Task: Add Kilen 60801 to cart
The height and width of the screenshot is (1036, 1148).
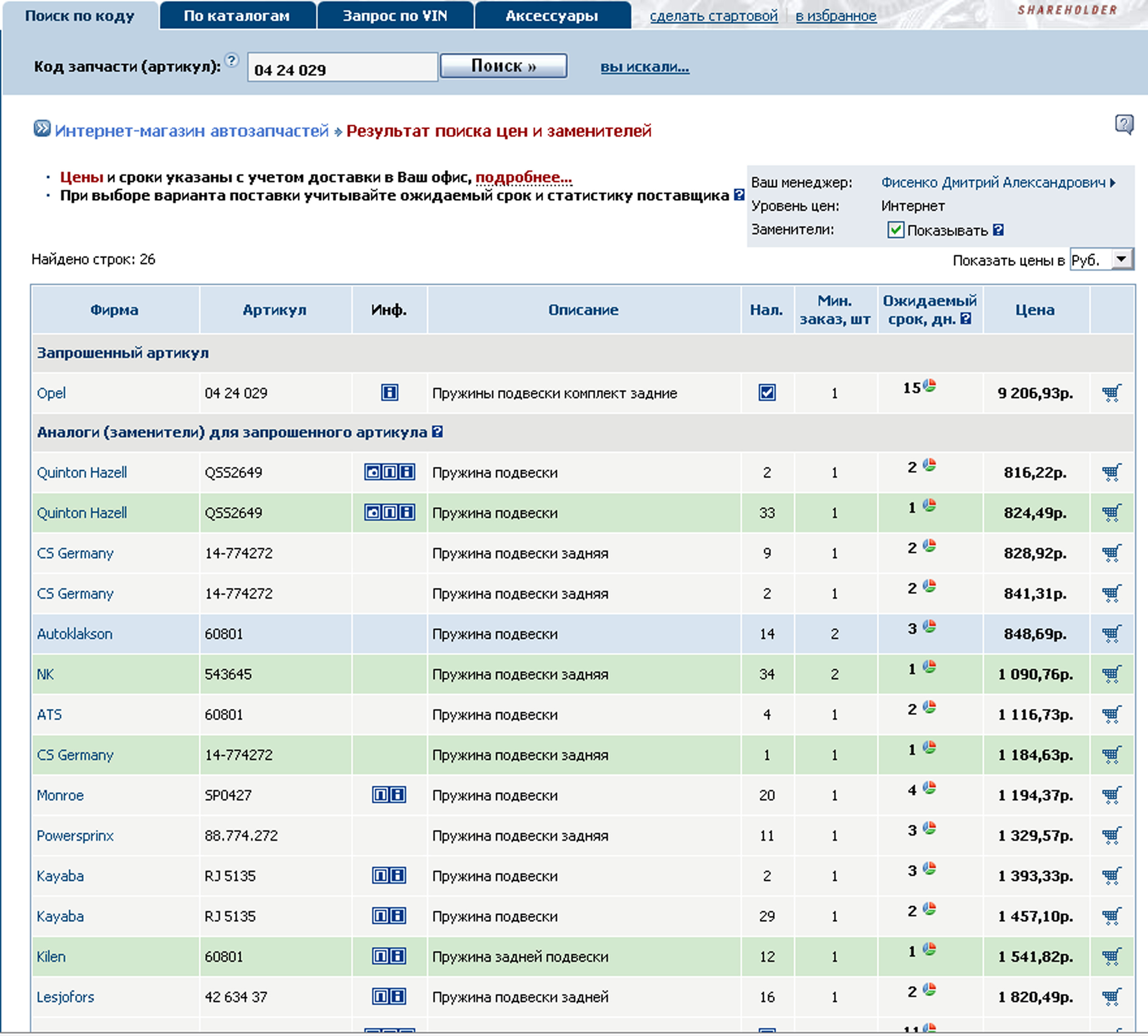Action: tap(1111, 957)
